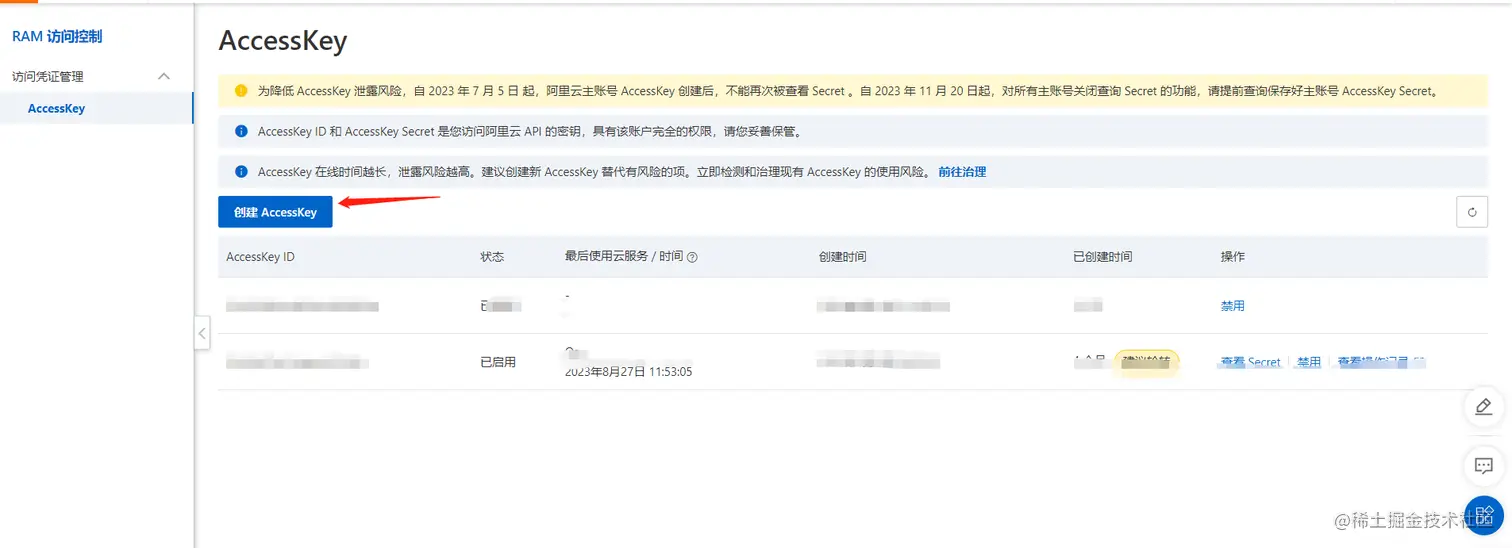
Task: Click 禁用 in the 已启用 row
Action: click(1308, 362)
